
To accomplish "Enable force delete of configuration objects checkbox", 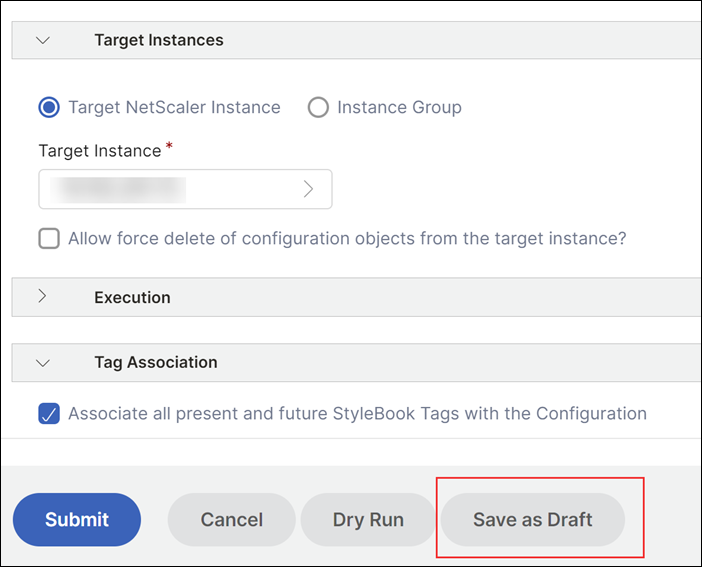I will point(49,238).
